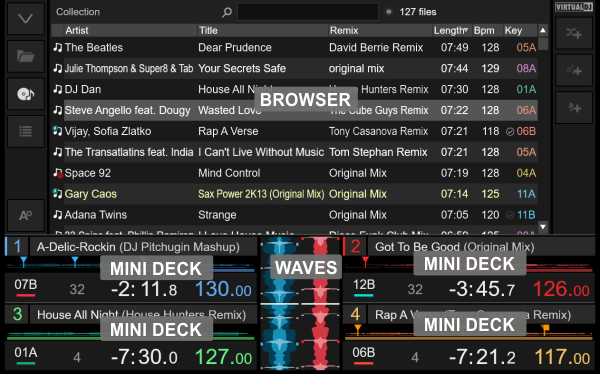Click the font size icon in sidebar
Screen dimensions: 600x374
click(26, 216)
